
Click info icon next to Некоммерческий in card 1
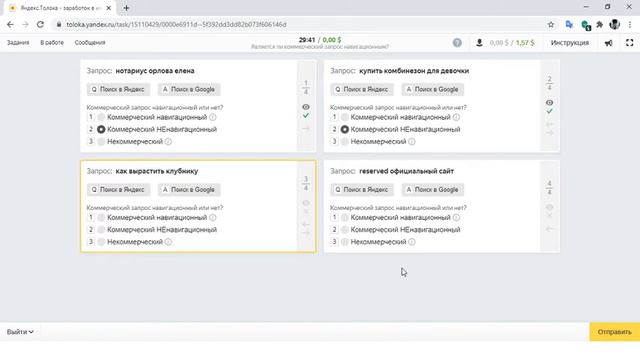pos(168,142)
